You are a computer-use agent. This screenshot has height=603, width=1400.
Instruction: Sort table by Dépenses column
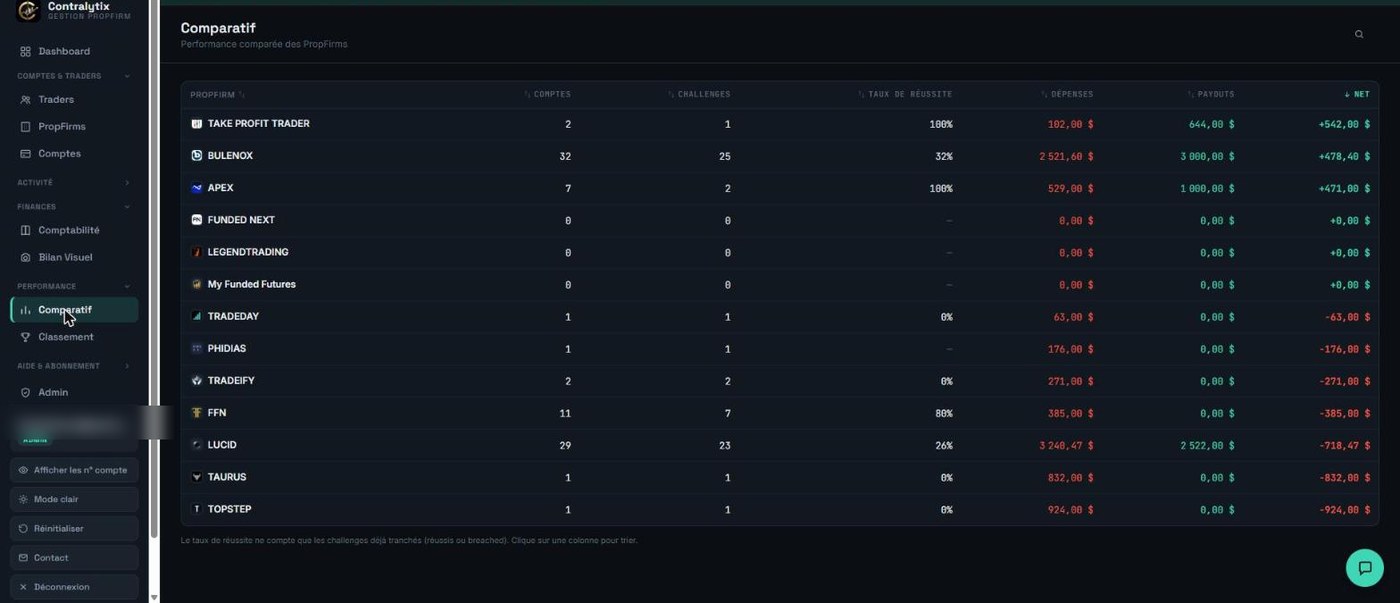[1066, 94]
